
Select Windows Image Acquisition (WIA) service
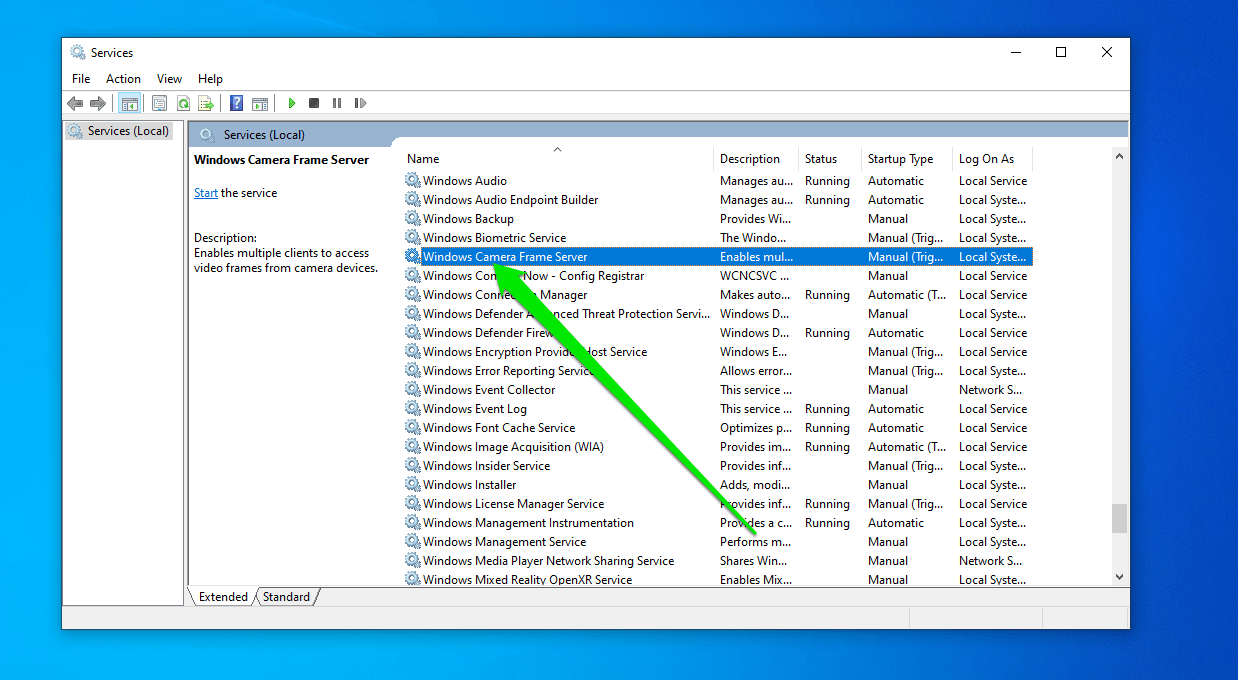point(513,447)
